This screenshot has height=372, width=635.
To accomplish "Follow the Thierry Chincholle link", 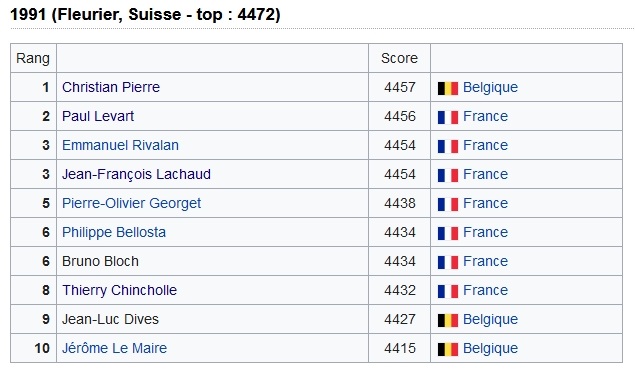I will coord(119,290).
